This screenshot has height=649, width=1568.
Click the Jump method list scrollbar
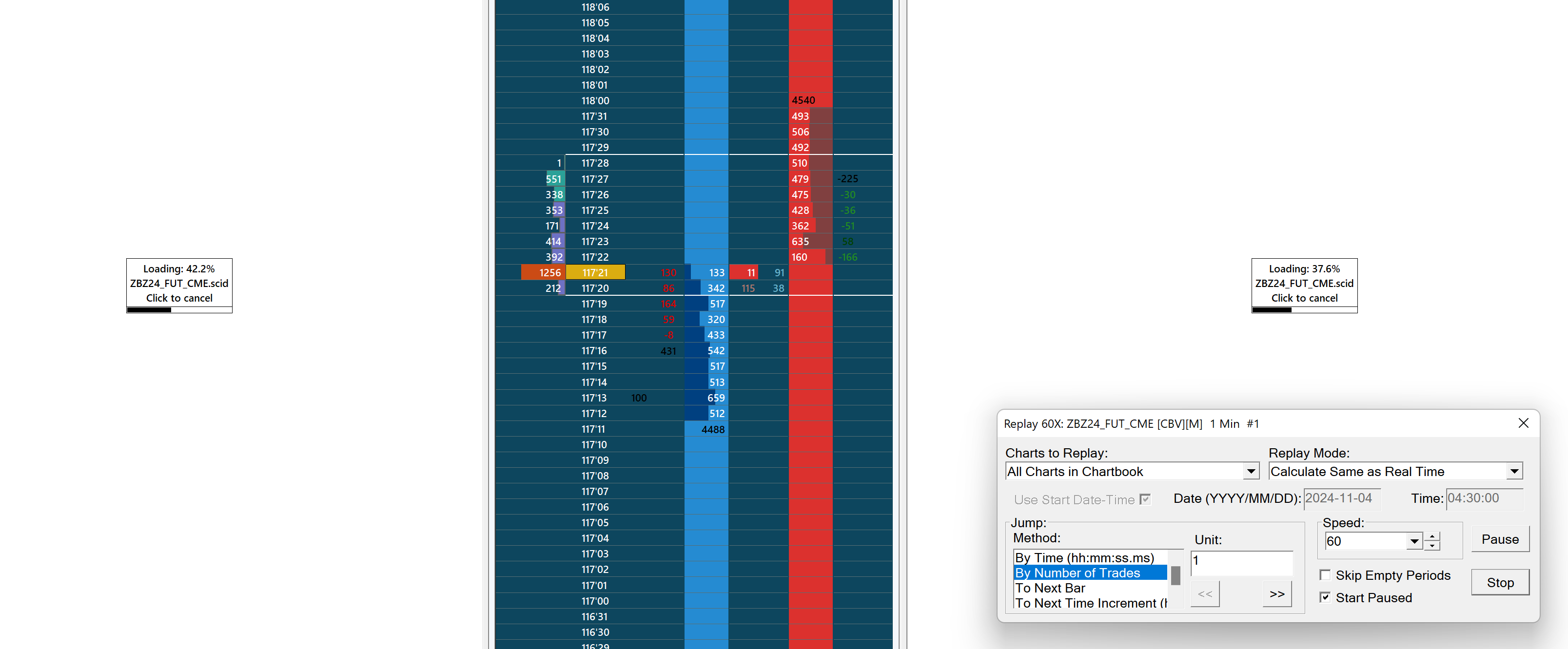[x=1176, y=576]
